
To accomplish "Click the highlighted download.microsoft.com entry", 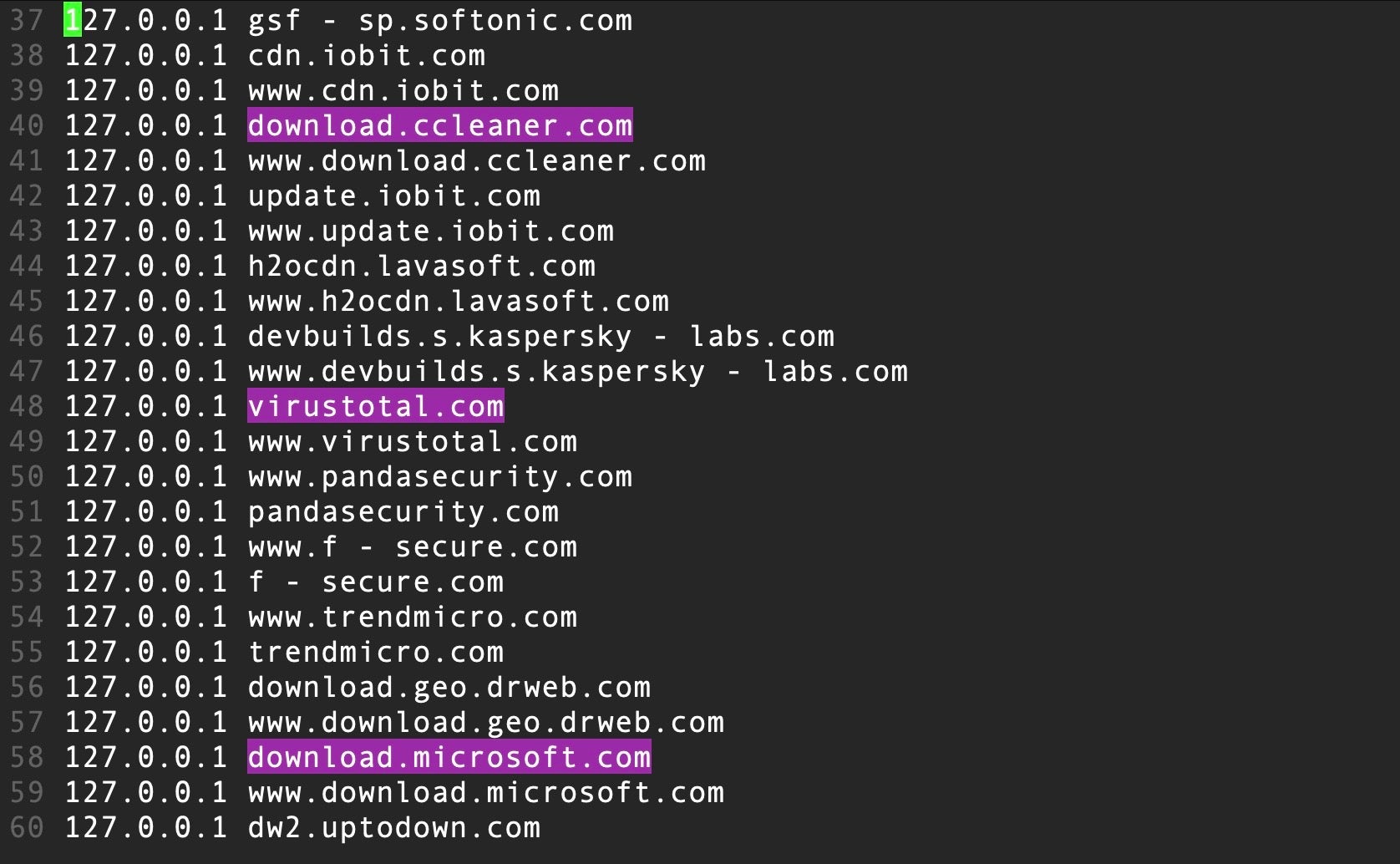I will [x=449, y=757].
